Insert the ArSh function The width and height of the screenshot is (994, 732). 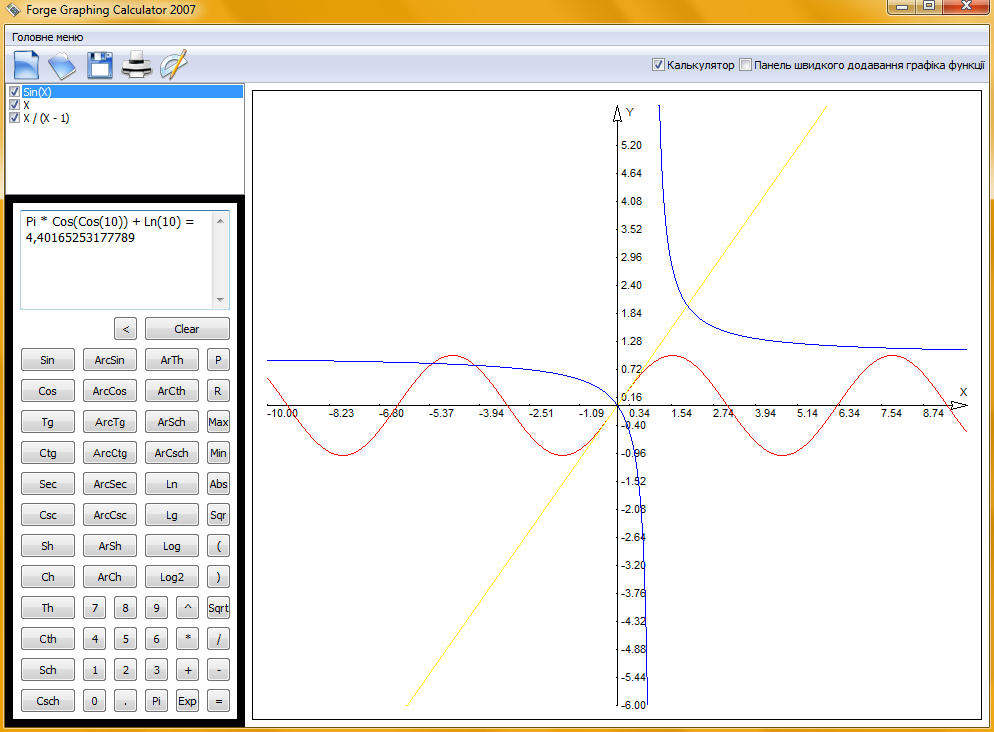pyautogui.click(x=110, y=546)
